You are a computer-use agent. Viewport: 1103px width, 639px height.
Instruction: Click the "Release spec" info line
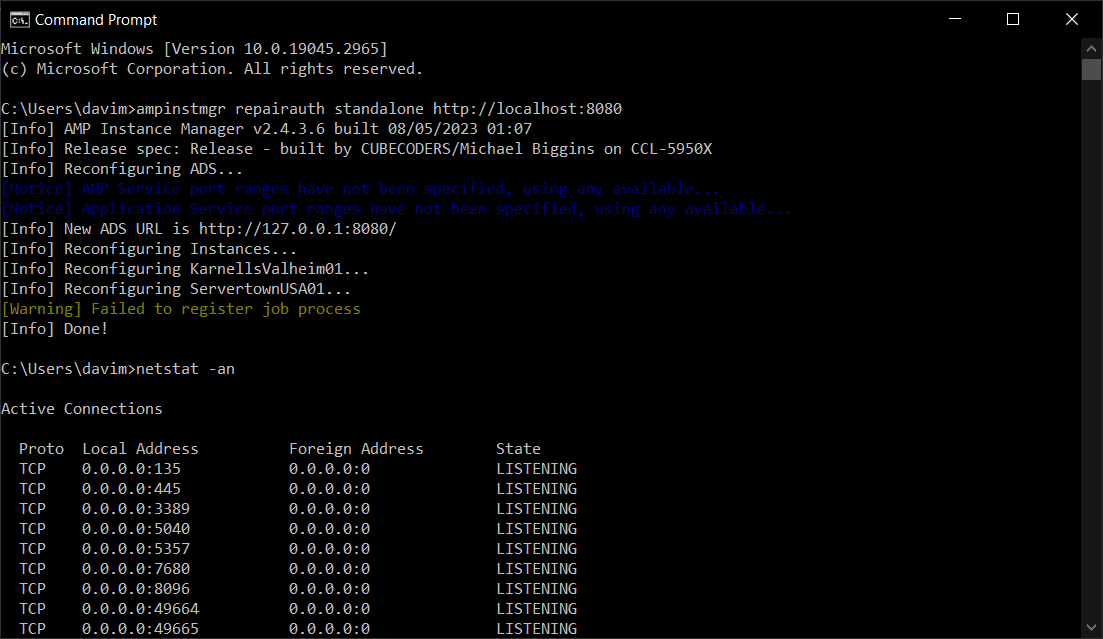click(357, 149)
